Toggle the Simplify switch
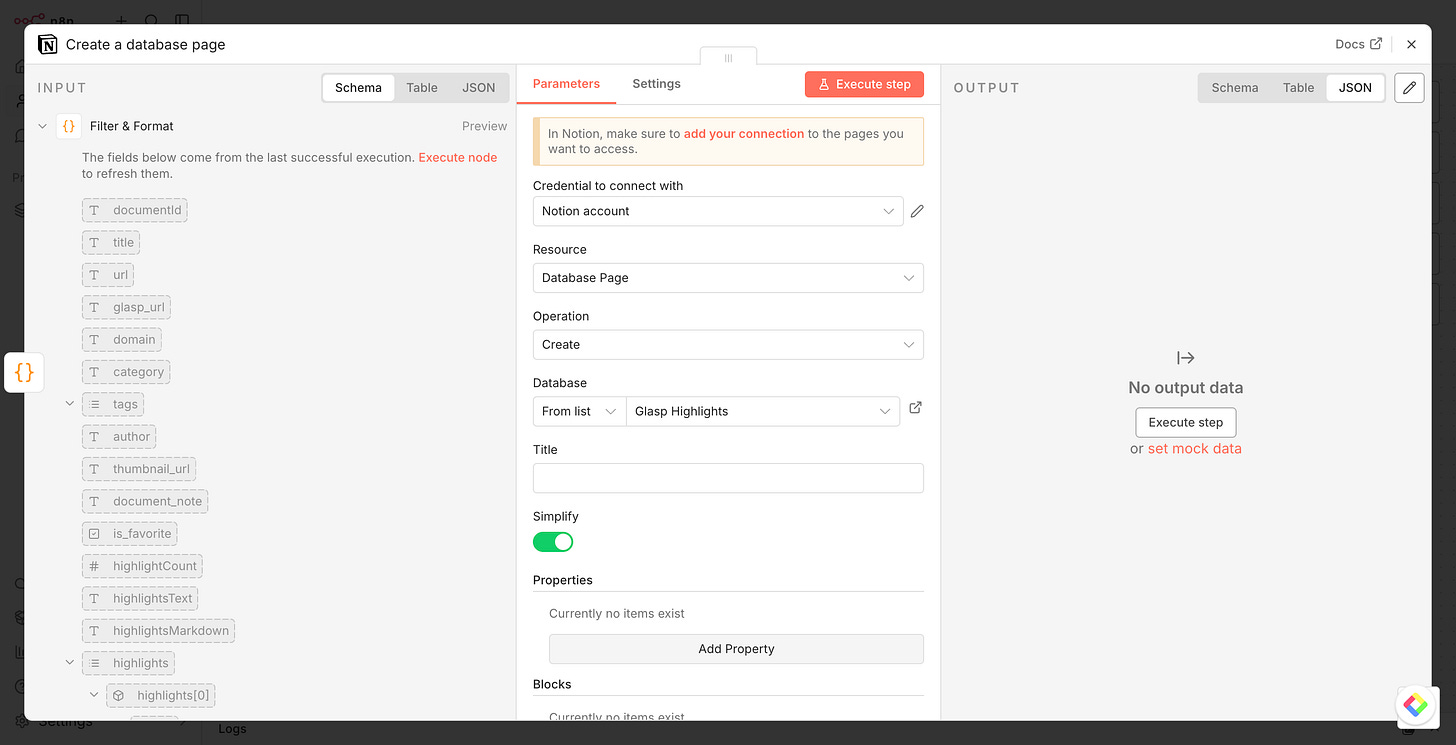 [553, 542]
